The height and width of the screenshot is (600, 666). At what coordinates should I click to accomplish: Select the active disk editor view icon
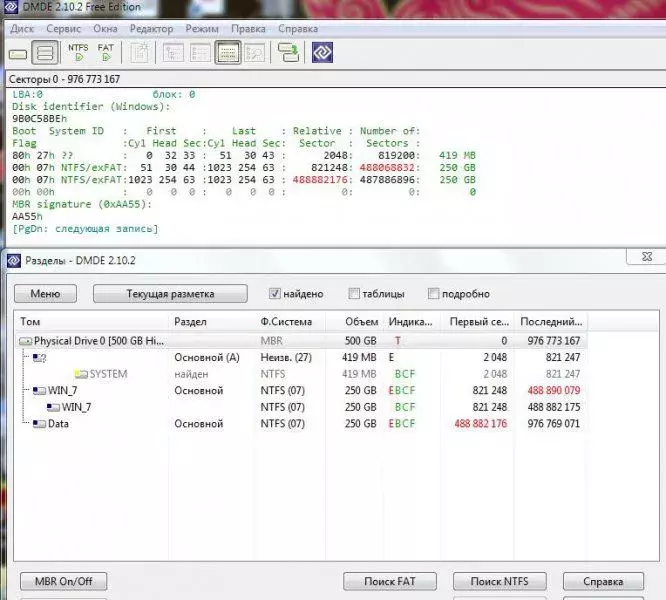pos(228,53)
